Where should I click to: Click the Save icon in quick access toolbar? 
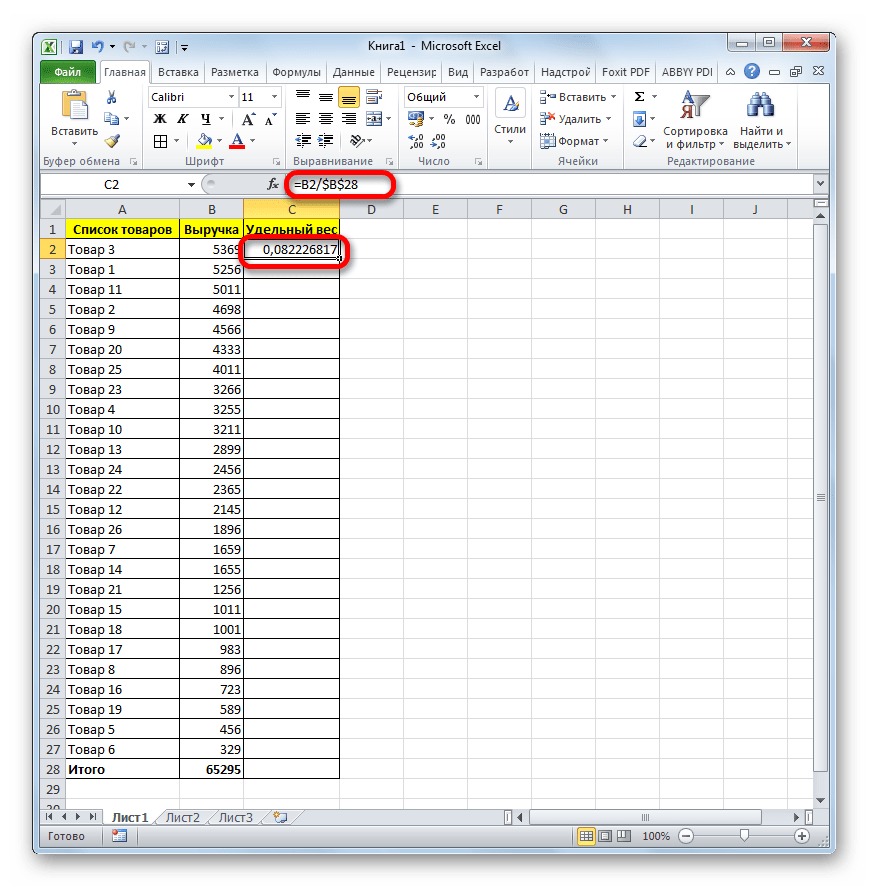pos(75,46)
